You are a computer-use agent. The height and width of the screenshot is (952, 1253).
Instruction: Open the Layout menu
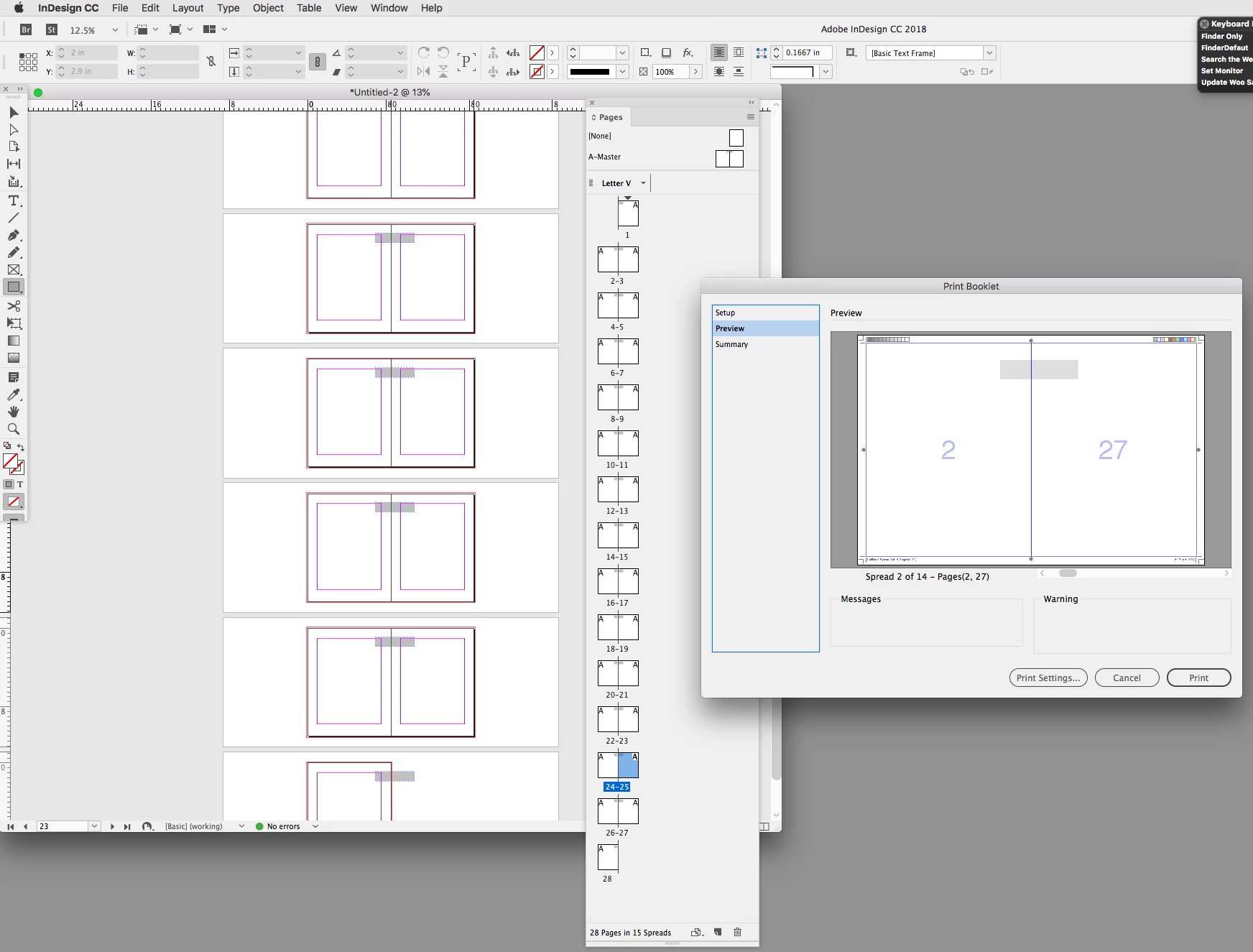click(x=188, y=8)
